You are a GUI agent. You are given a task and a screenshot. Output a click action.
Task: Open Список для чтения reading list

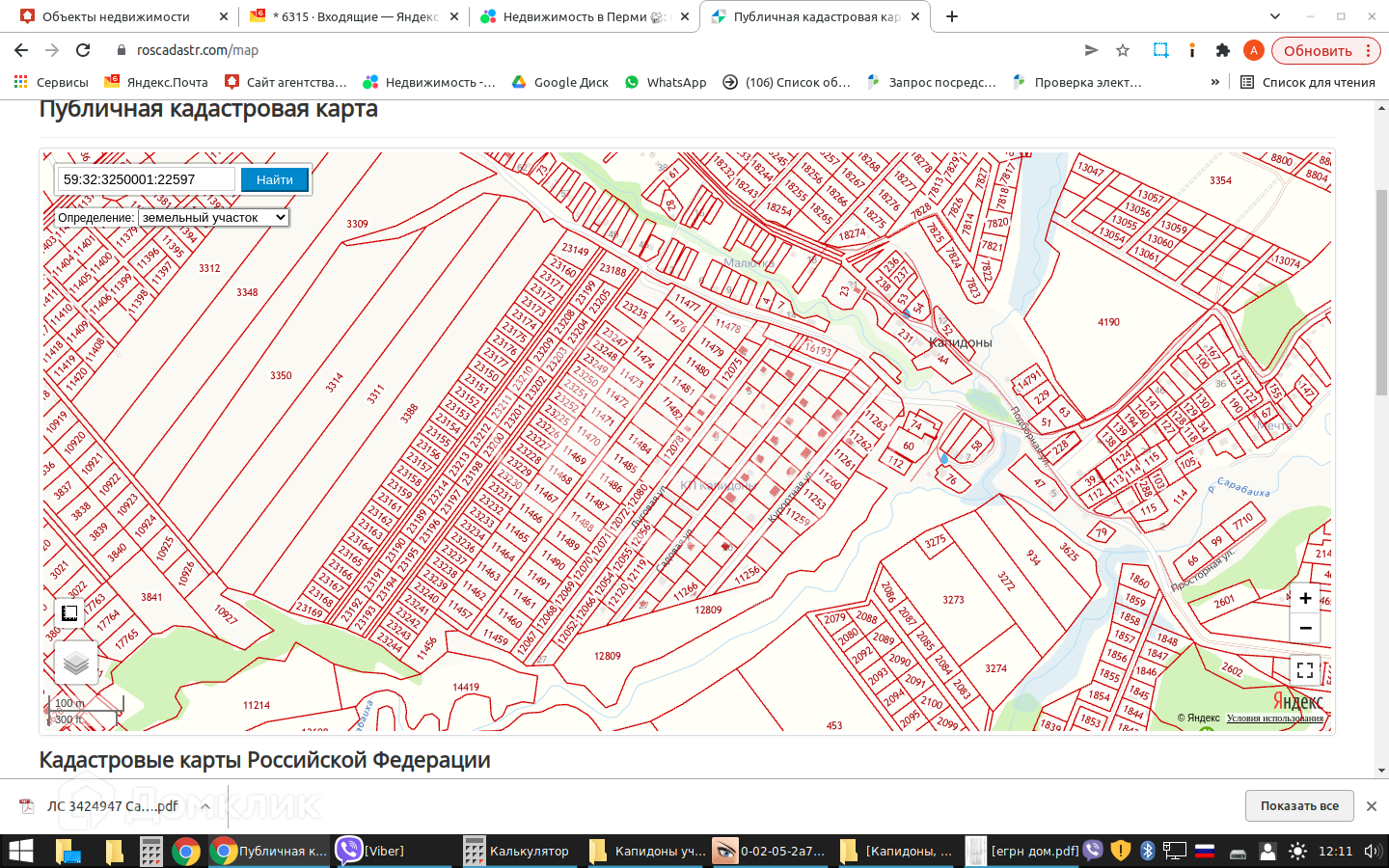click(x=1307, y=82)
